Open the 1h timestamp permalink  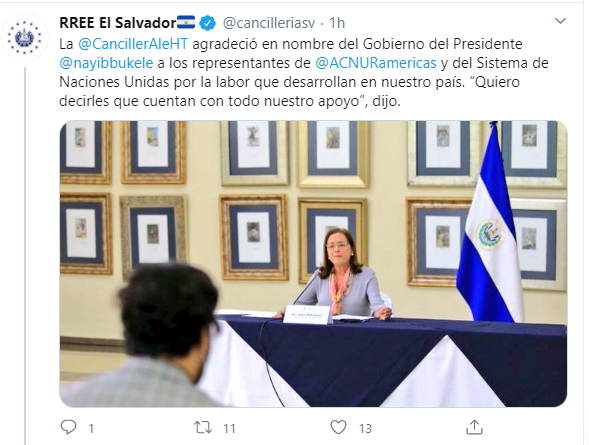click(337, 23)
